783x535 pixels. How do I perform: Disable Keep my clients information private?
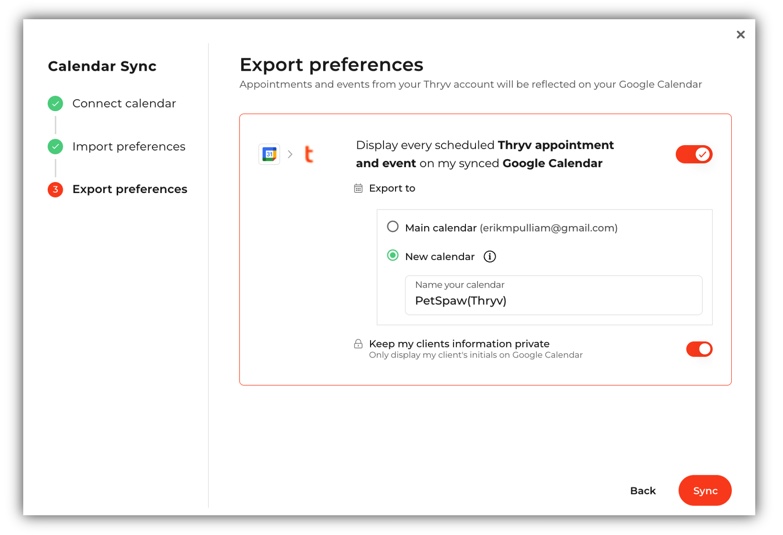point(698,349)
